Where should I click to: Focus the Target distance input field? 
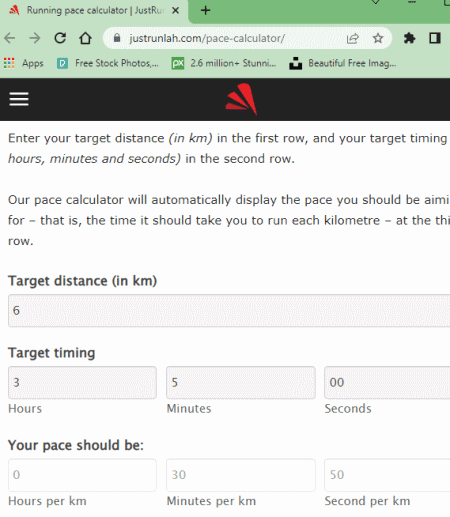tap(229, 311)
